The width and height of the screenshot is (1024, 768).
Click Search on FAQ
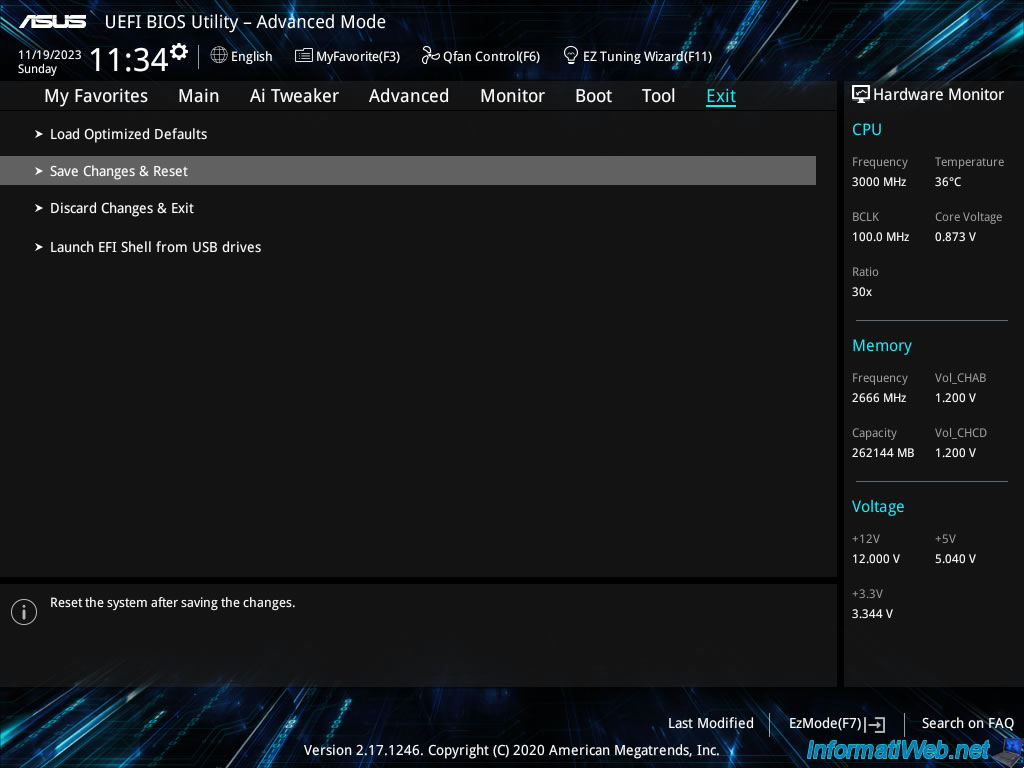[x=967, y=723]
